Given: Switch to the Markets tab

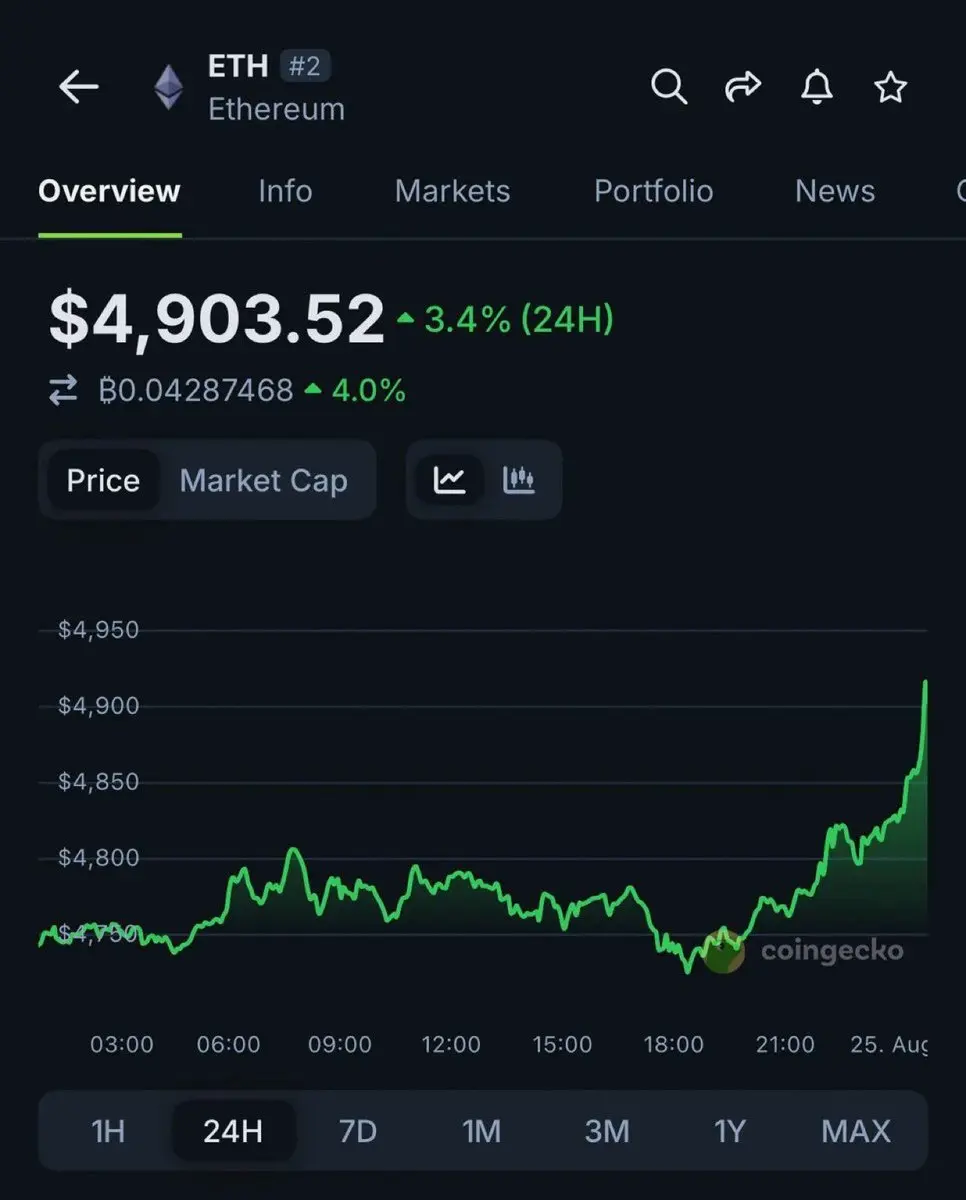Looking at the screenshot, I should tap(453, 191).
